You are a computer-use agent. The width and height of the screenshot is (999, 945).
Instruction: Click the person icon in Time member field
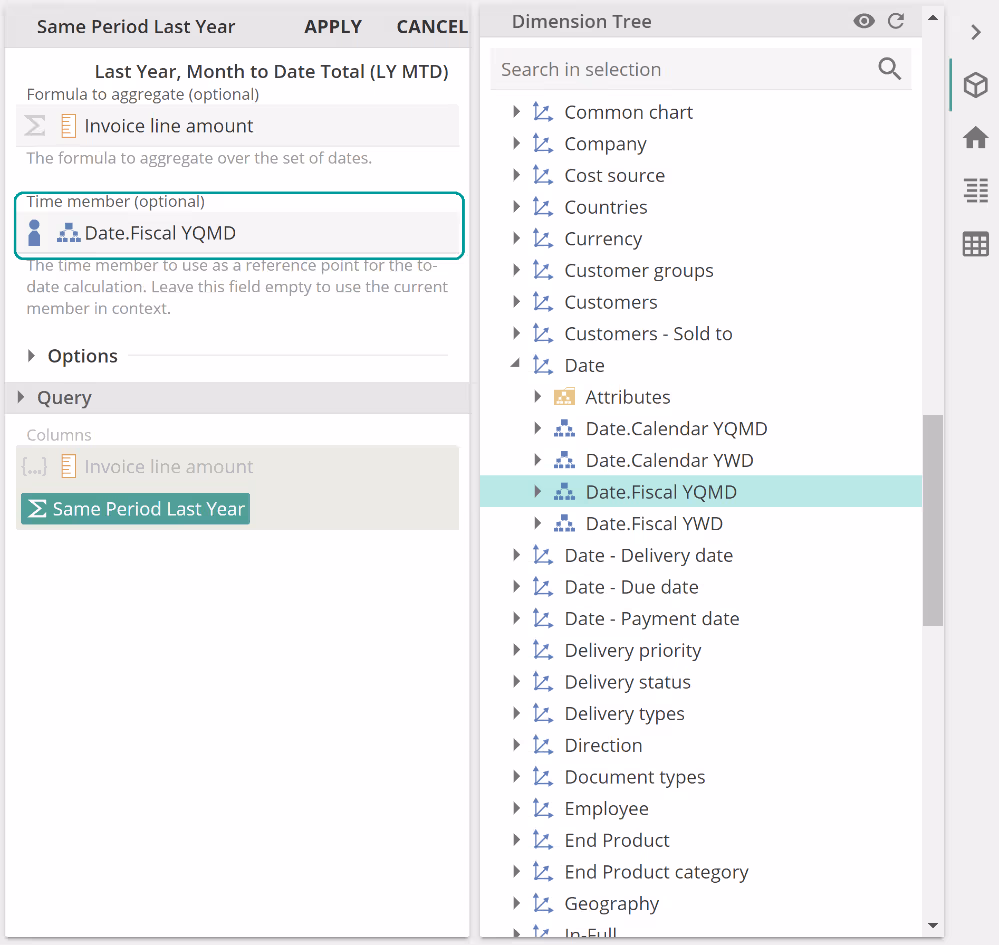35,233
